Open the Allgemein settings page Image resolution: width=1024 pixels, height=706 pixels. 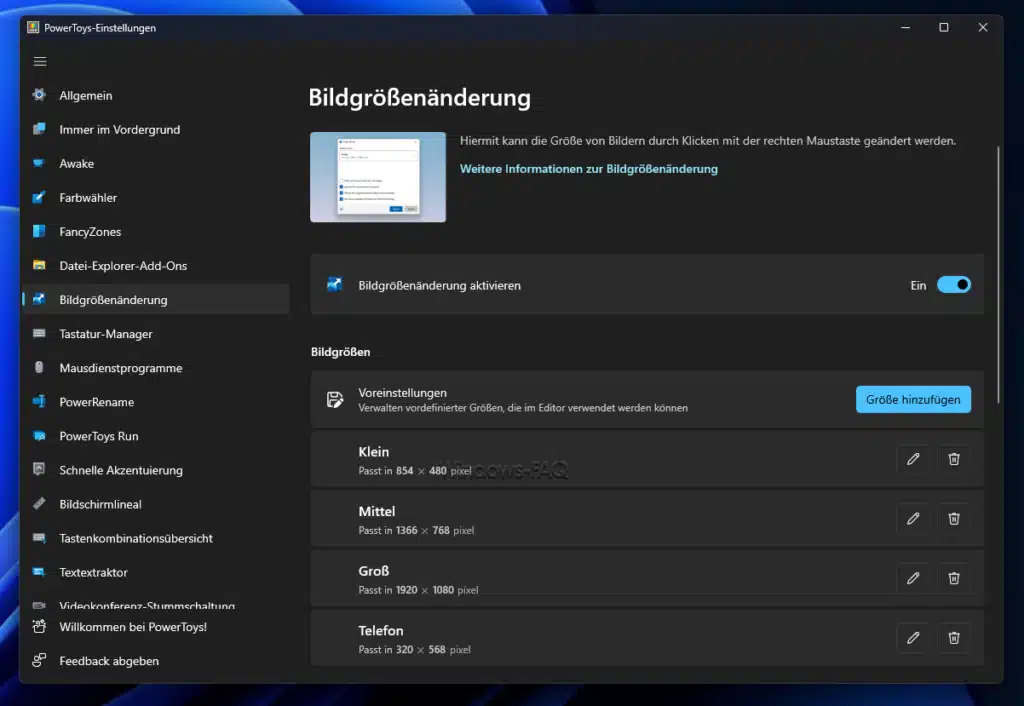[x=156, y=95]
